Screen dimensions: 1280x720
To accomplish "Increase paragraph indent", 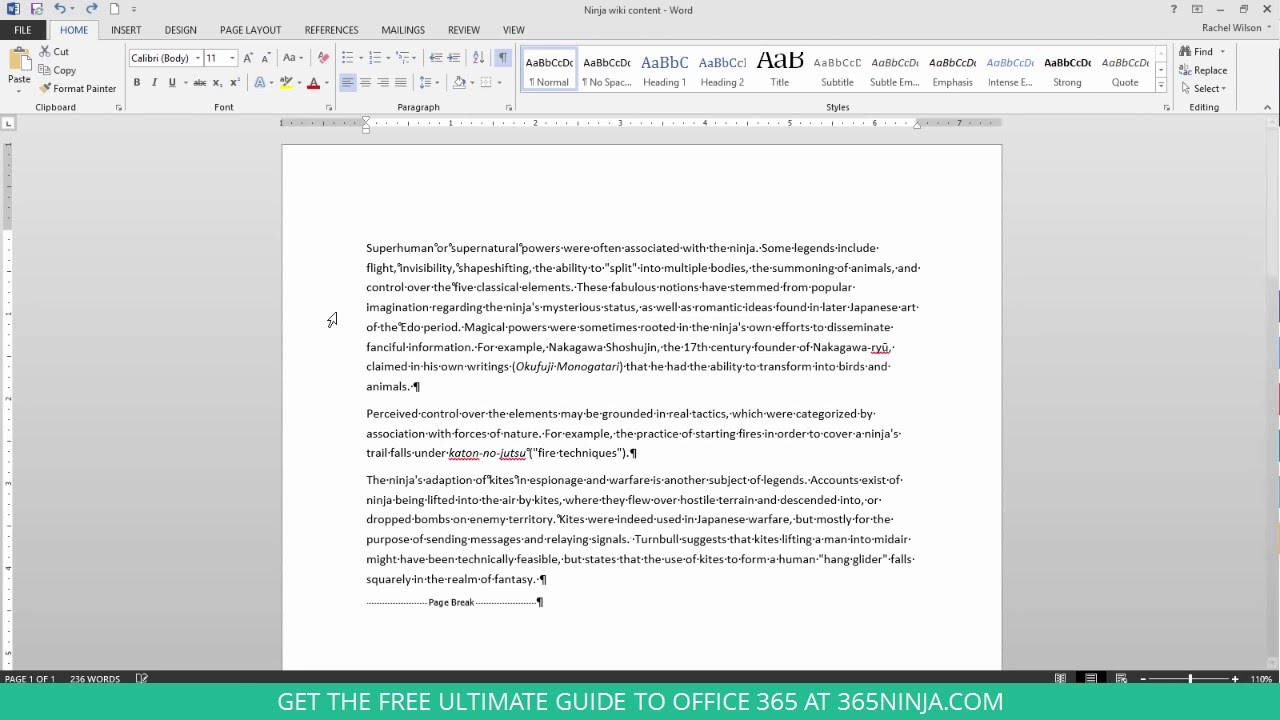I will pyautogui.click(x=454, y=58).
